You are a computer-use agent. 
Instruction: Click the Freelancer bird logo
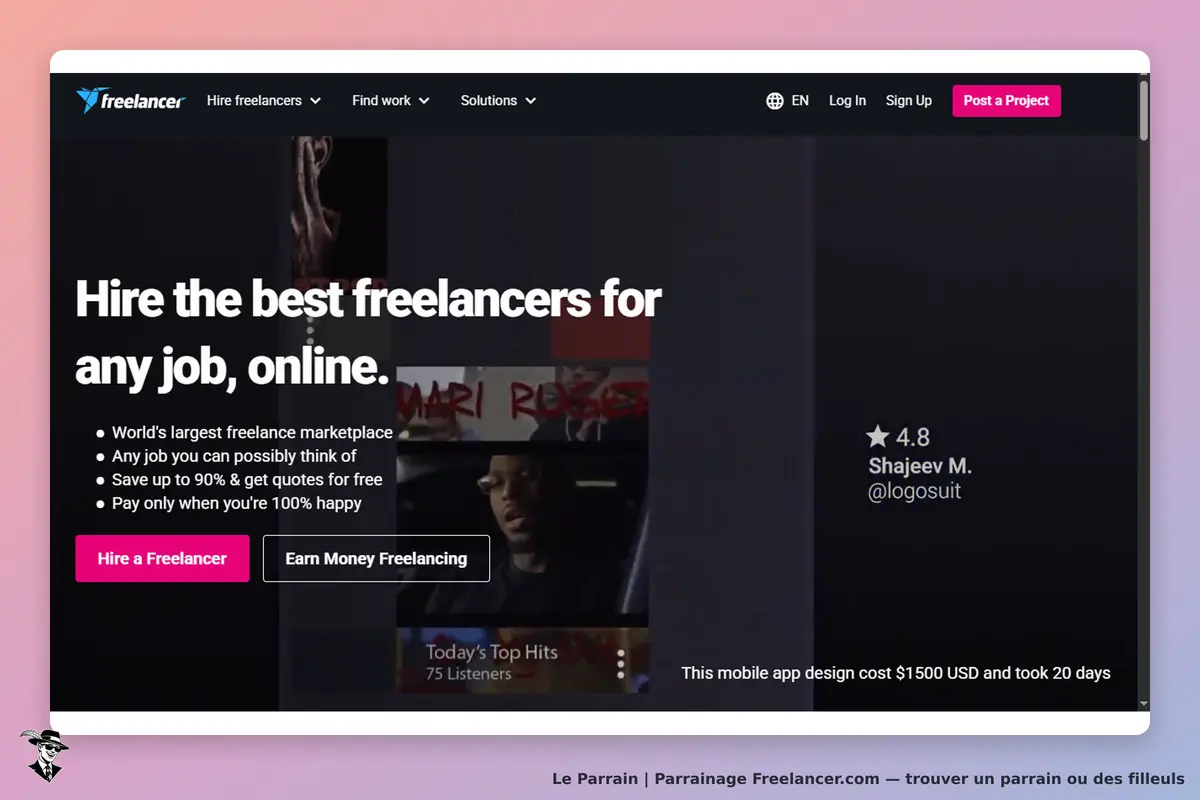tap(130, 100)
